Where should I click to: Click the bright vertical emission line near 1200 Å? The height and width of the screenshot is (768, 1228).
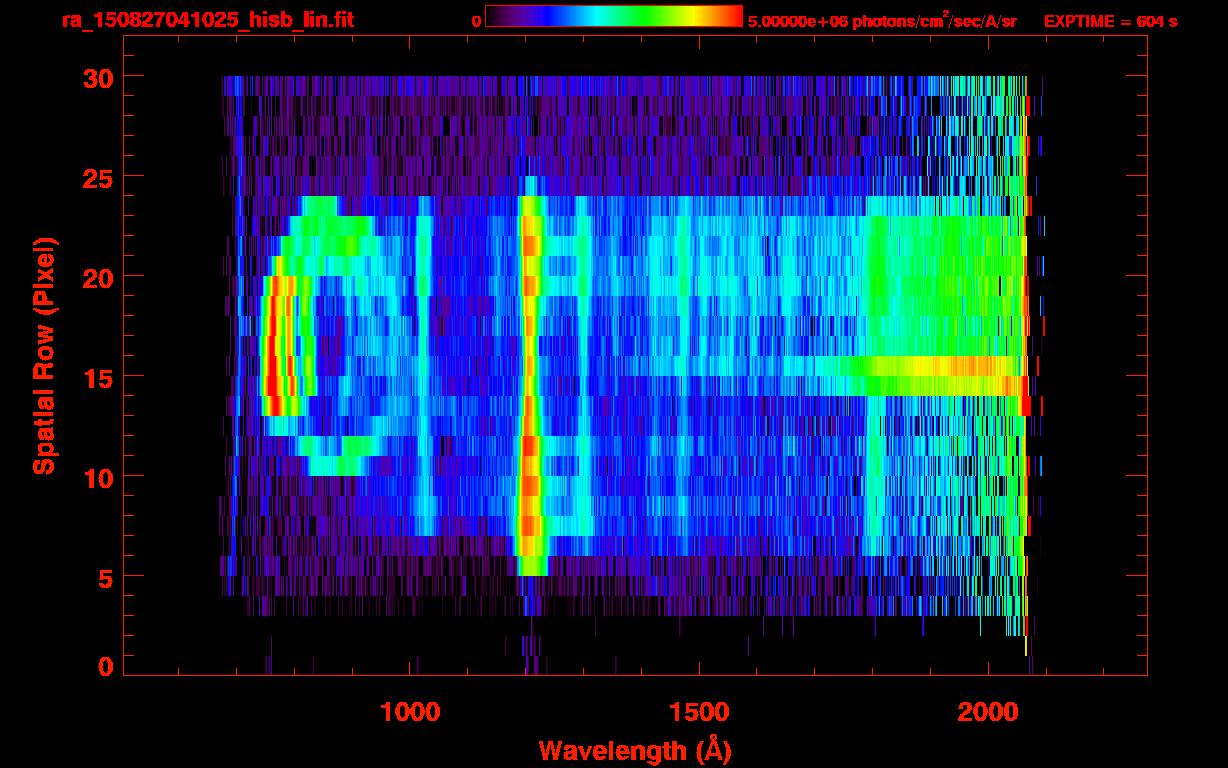pyautogui.click(x=530, y=380)
